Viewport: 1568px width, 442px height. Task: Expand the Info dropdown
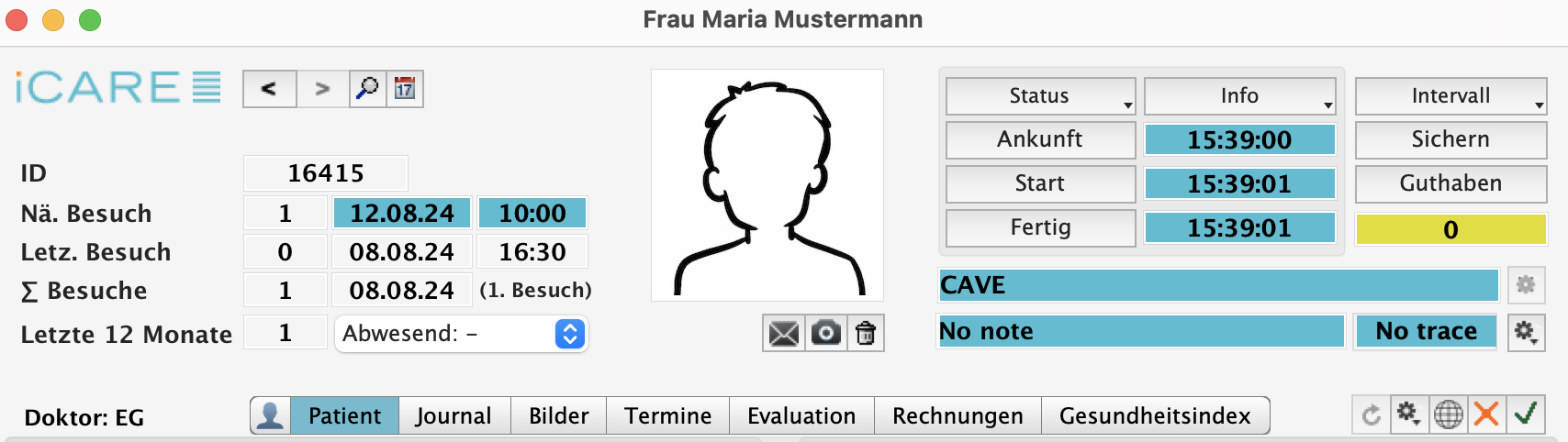click(x=1239, y=96)
